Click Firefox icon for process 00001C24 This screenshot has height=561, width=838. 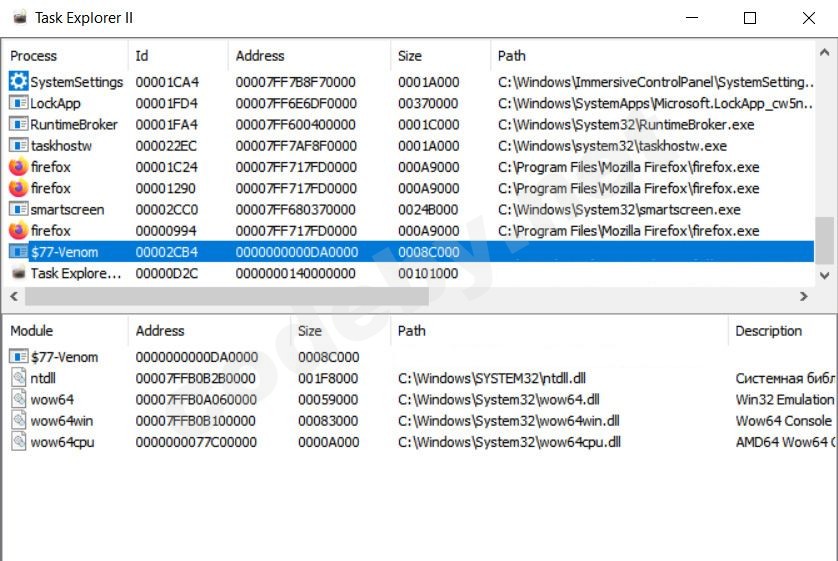click(x=18, y=167)
